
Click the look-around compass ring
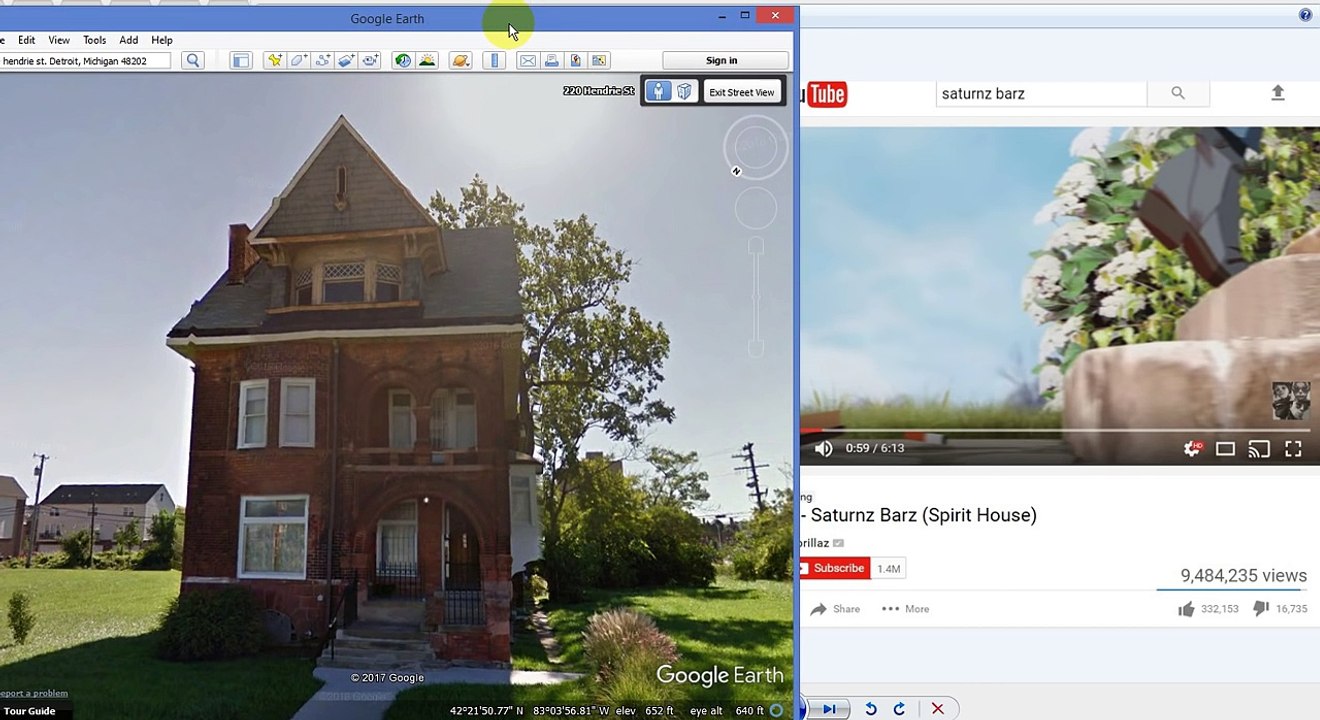coord(756,147)
